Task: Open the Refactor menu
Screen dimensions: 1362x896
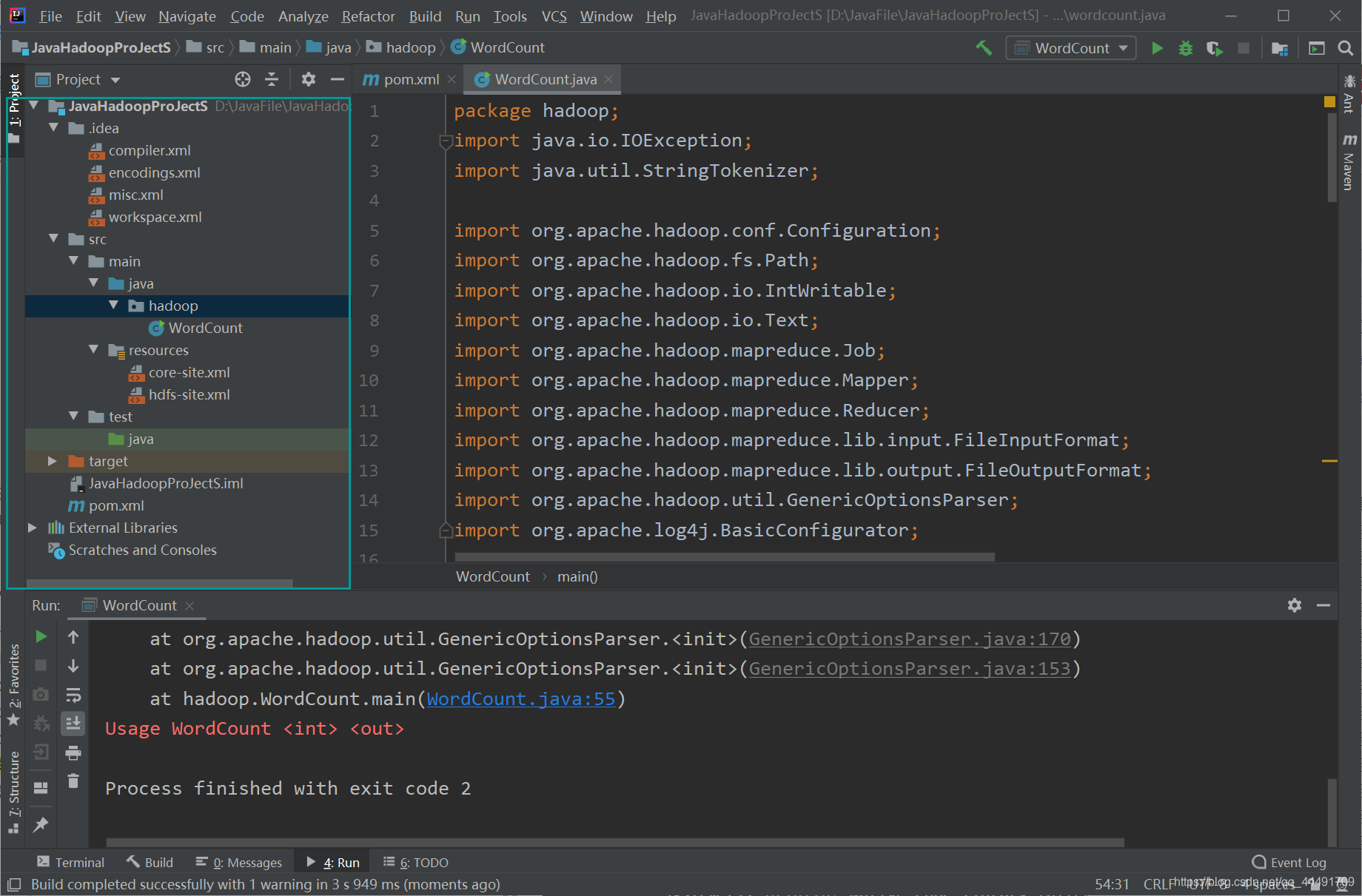Action: coord(368,16)
